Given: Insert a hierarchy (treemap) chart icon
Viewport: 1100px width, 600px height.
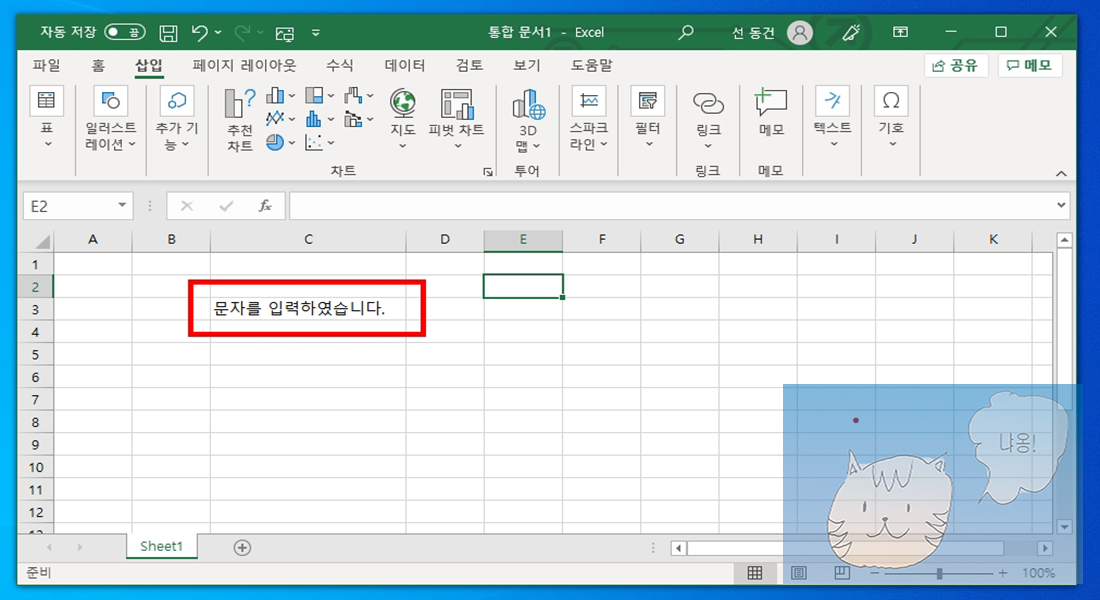Looking at the screenshot, I should 314,95.
